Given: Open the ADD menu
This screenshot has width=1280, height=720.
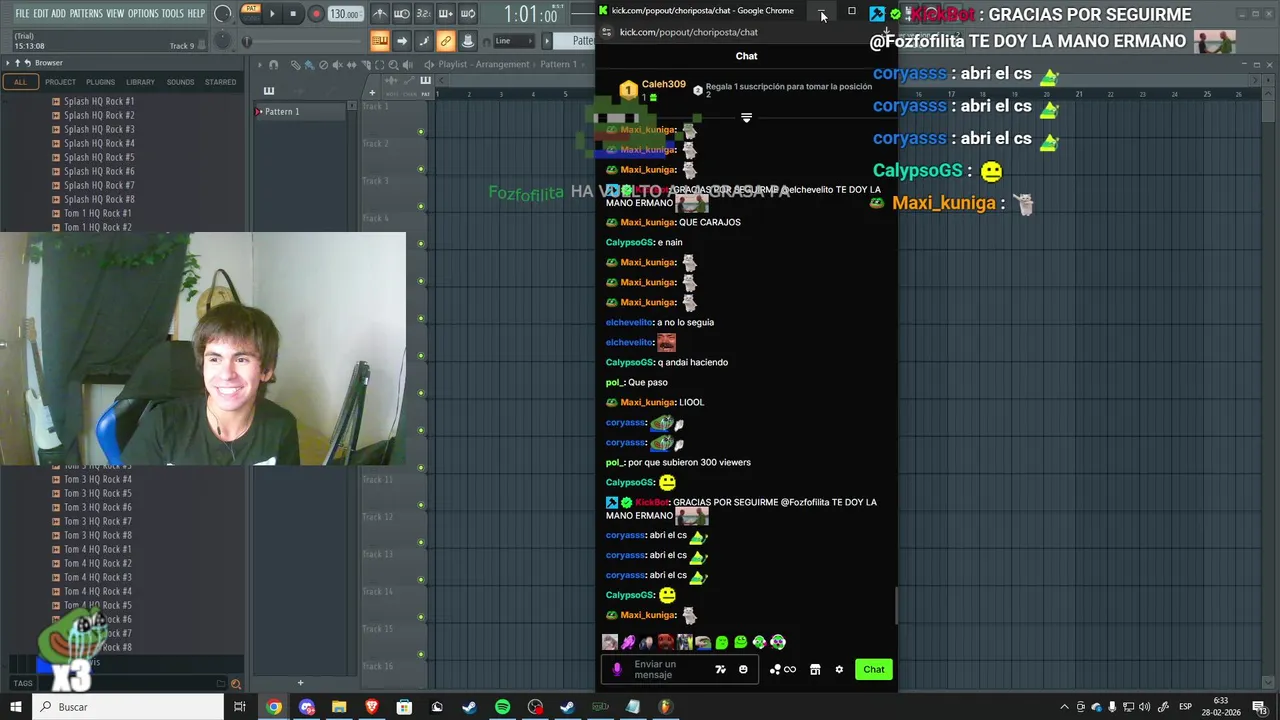Looking at the screenshot, I should (x=59, y=13).
